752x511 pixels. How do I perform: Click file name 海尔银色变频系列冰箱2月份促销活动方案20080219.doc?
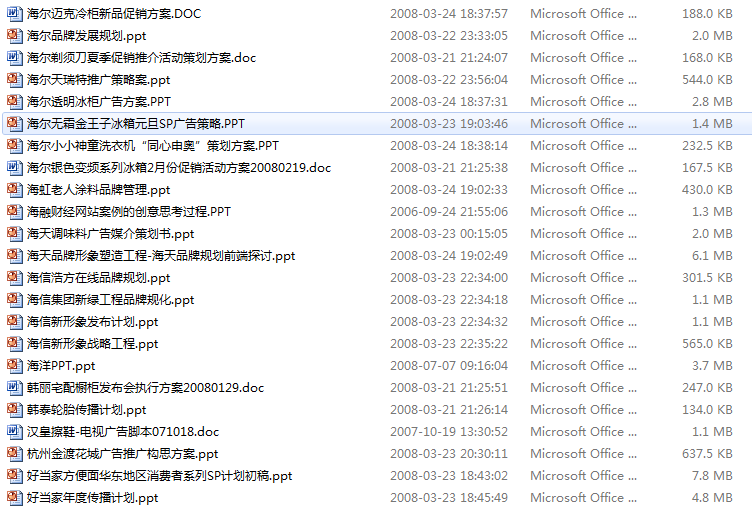pos(179,168)
